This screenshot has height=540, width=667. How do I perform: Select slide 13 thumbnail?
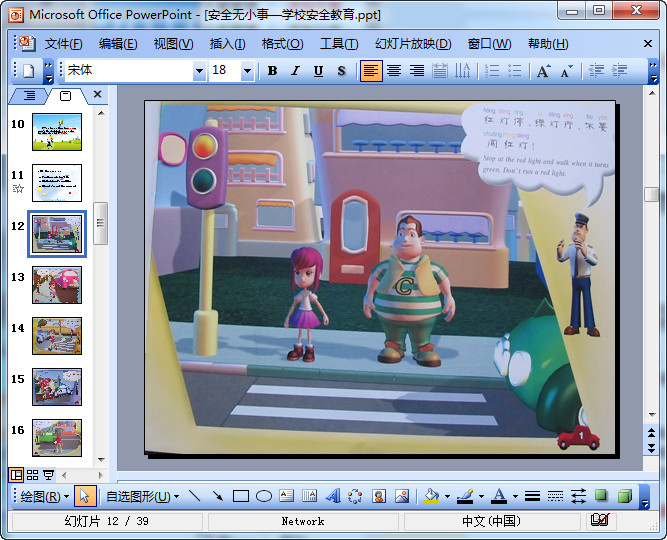(x=57, y=285)
